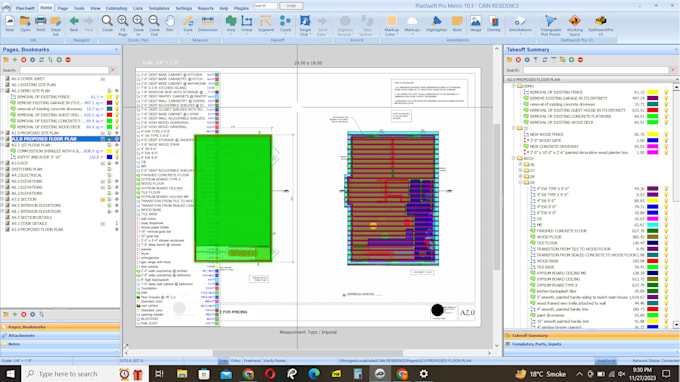
Task: Toggle lightbulb visibility for NEW WOOD FENCE
Action: 666,135
